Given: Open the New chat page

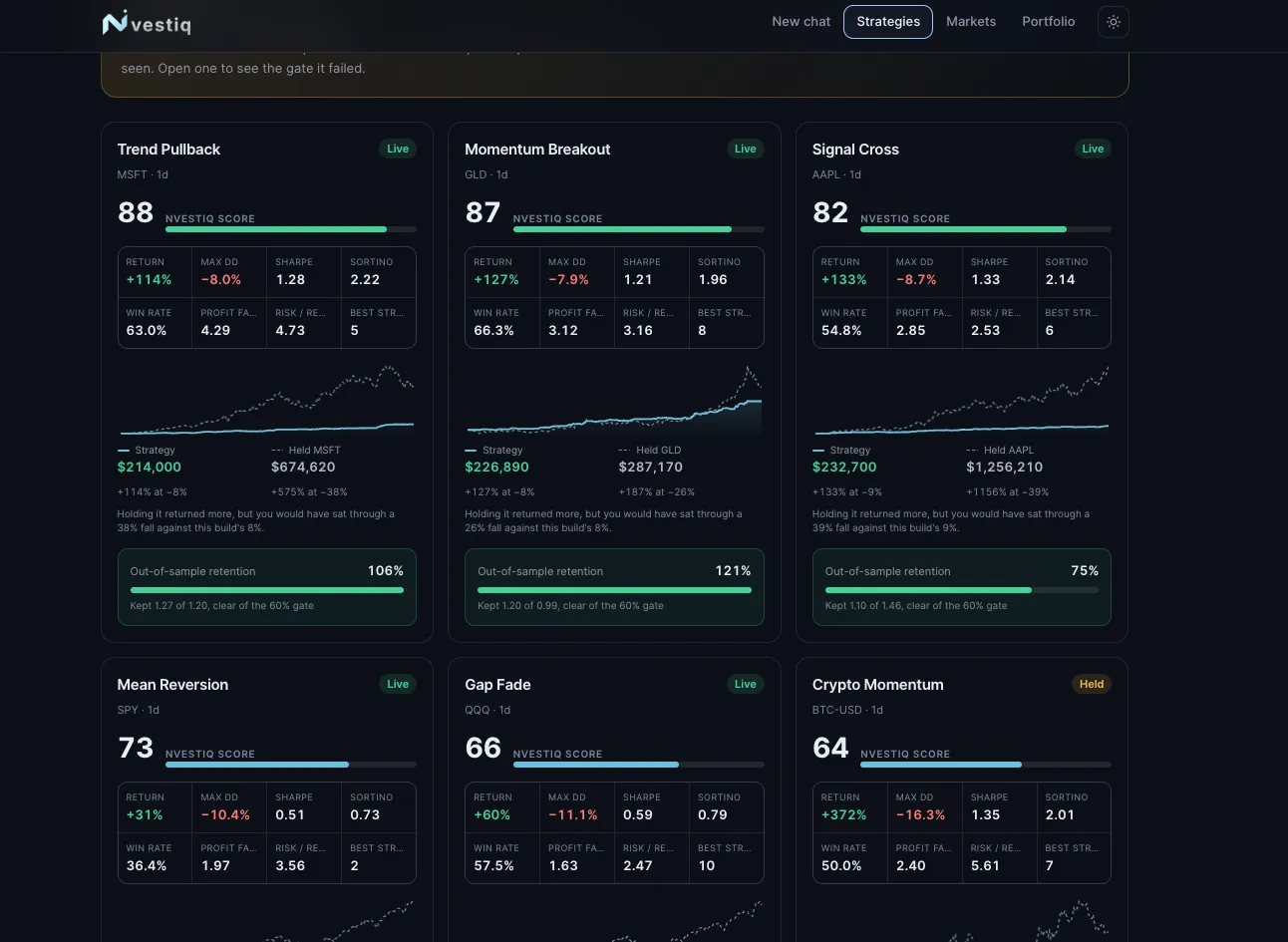Looking at the screenshot, I should point(801,22).
